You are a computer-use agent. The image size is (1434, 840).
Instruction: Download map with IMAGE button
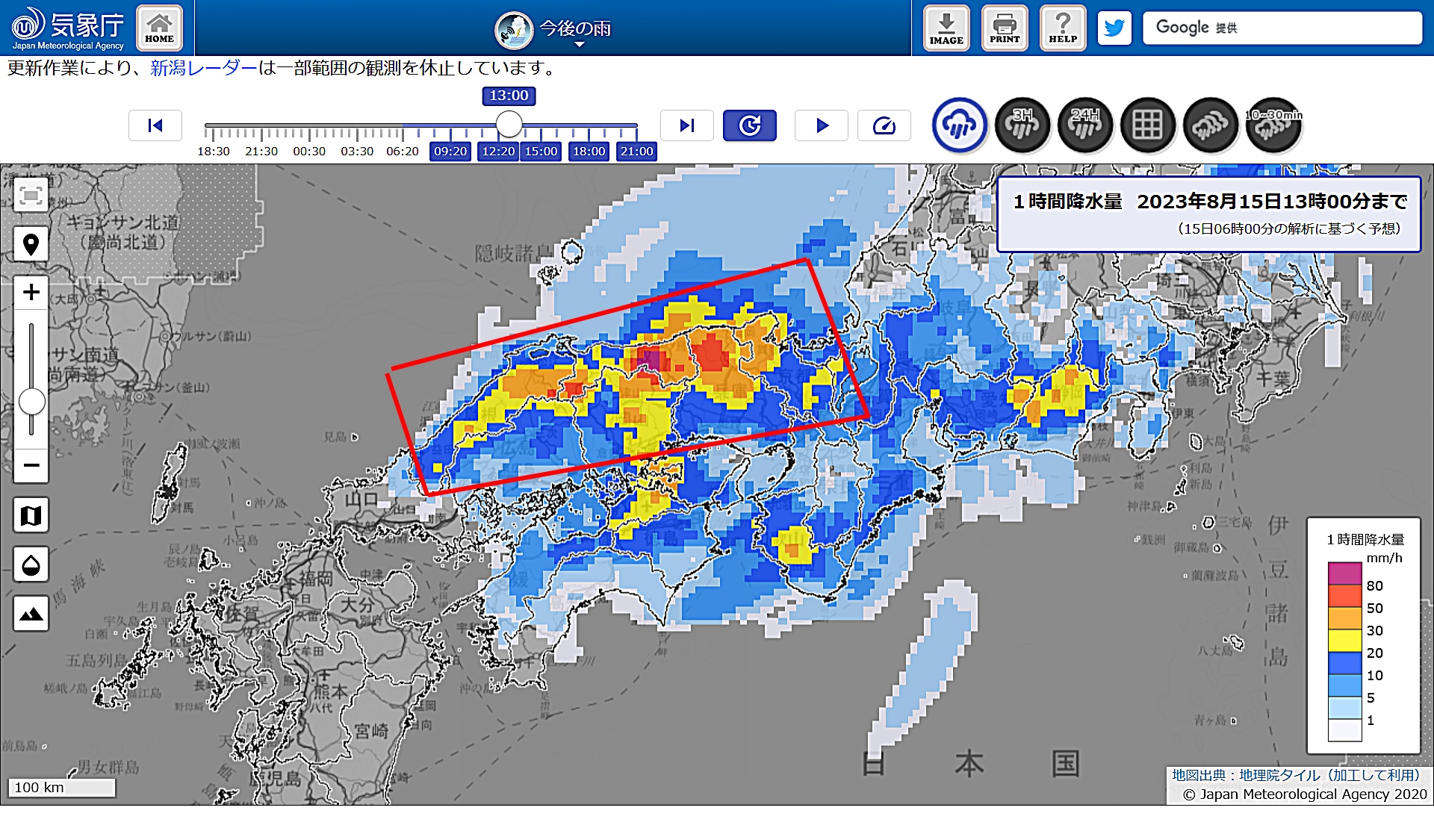tap(946, 28)
